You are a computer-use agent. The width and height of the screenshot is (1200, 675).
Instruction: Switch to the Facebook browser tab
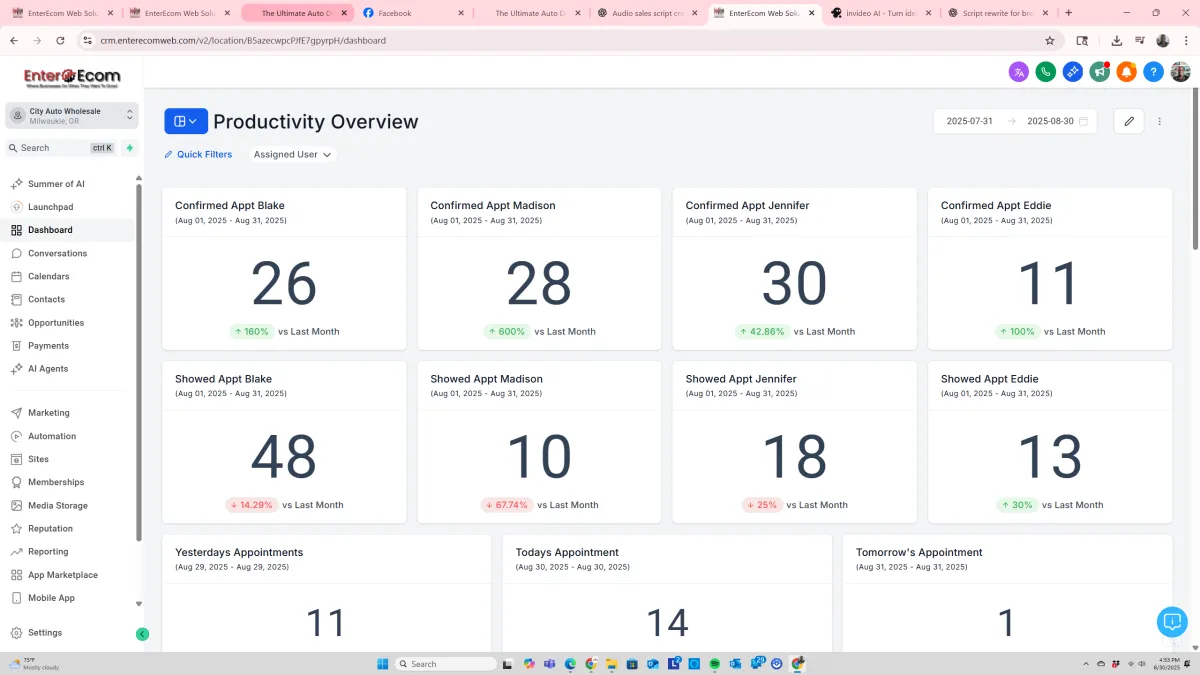tap(411, 13)
